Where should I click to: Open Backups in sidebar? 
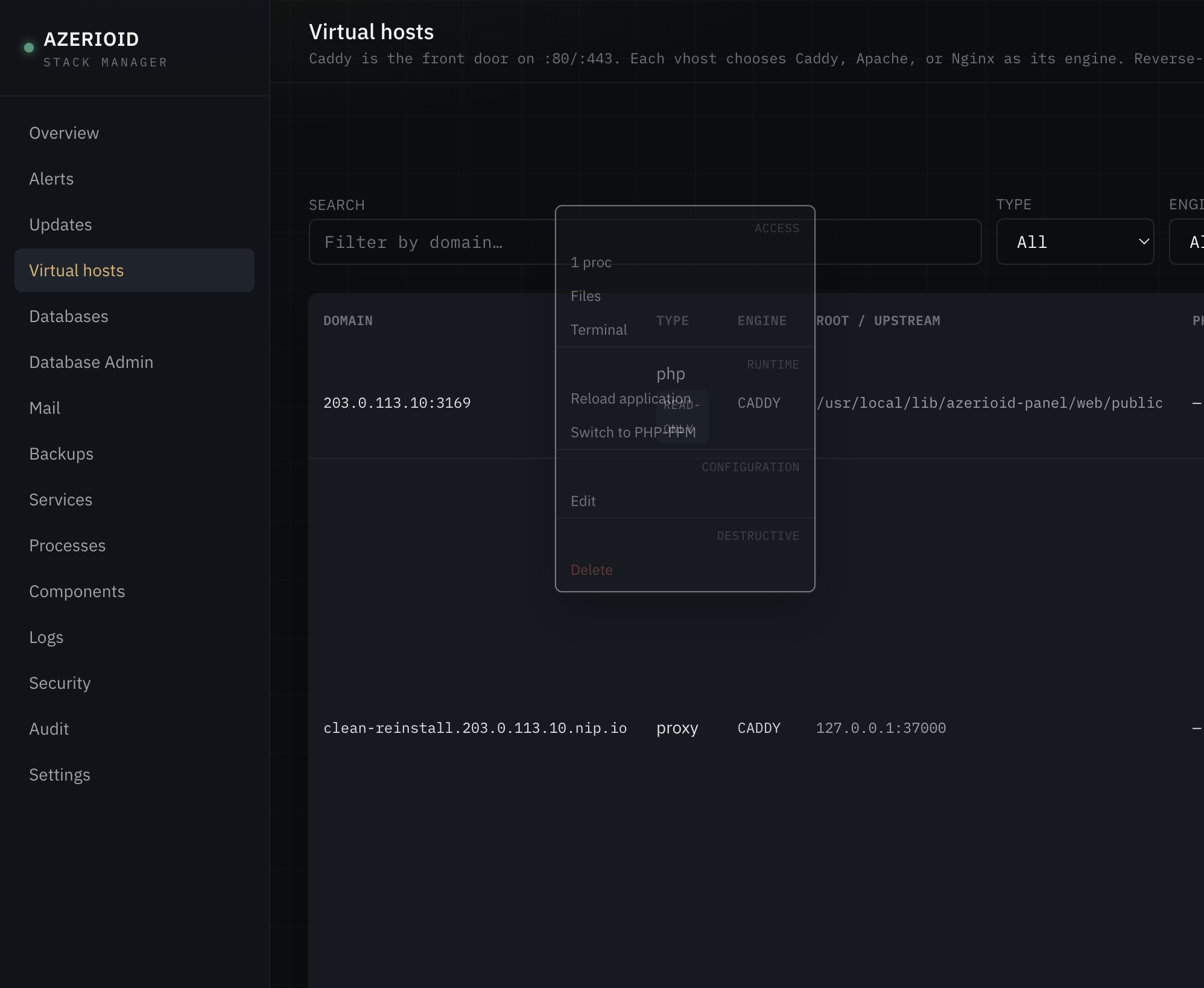(135, 454)
